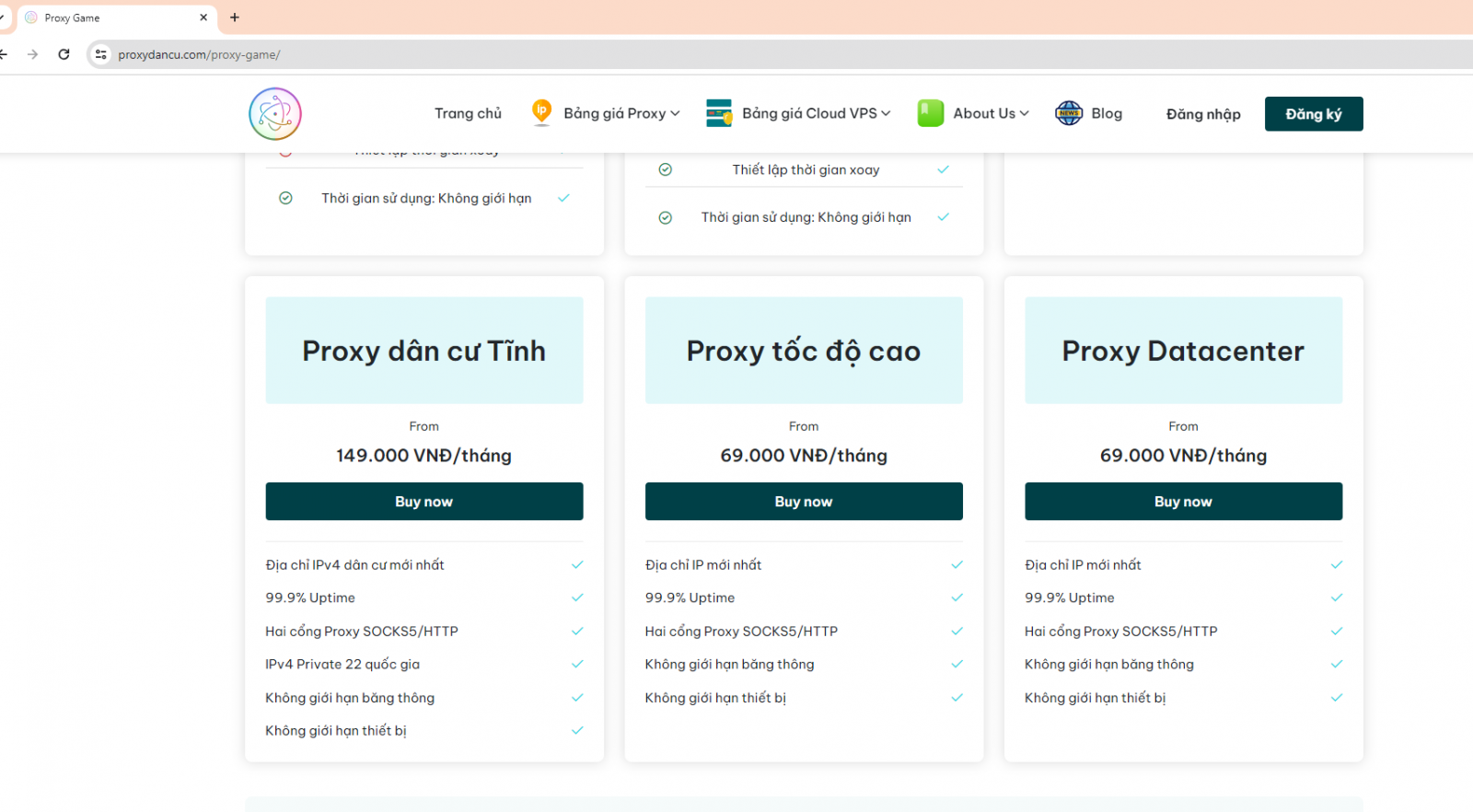Viewport: 1473px width, 812px height.
Task: Click the IPv4 Private 22 quốc gia text
Action: (342, 664)
